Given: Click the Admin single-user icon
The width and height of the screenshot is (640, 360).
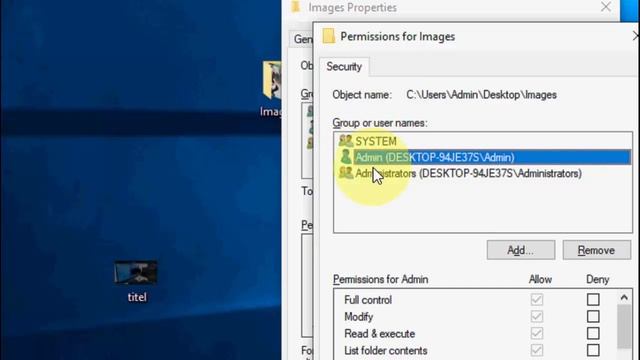Looking at the screenshot, I should [345, 157].
